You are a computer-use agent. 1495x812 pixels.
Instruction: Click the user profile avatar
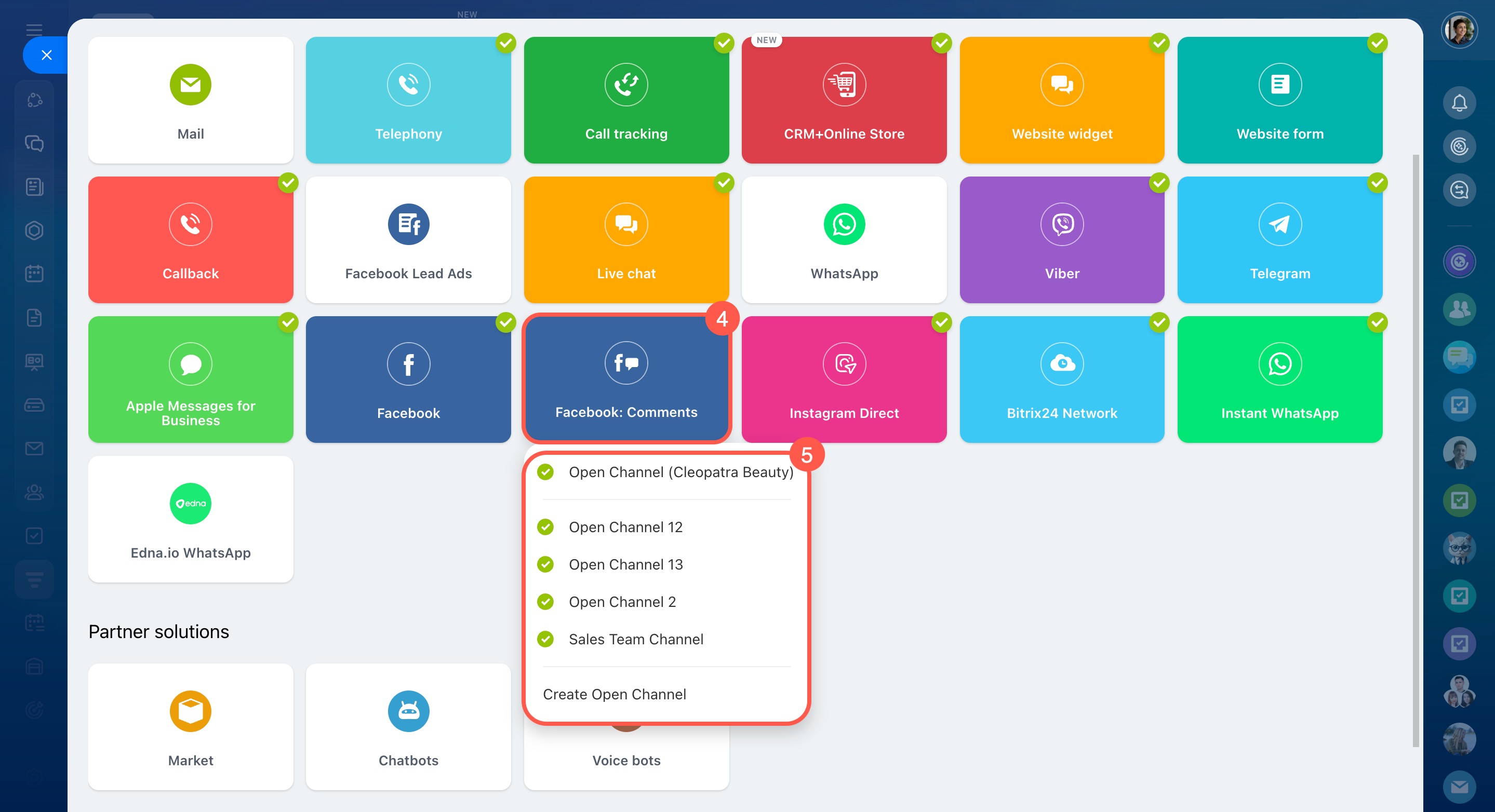(x=1459, y=30)
